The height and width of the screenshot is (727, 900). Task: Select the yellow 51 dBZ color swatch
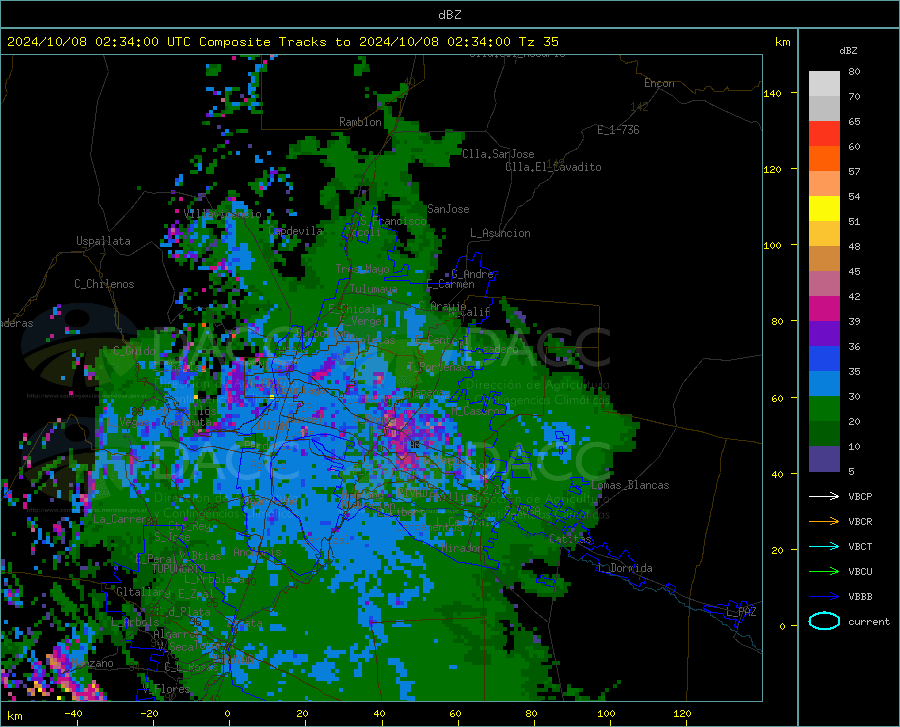point(824,209)
